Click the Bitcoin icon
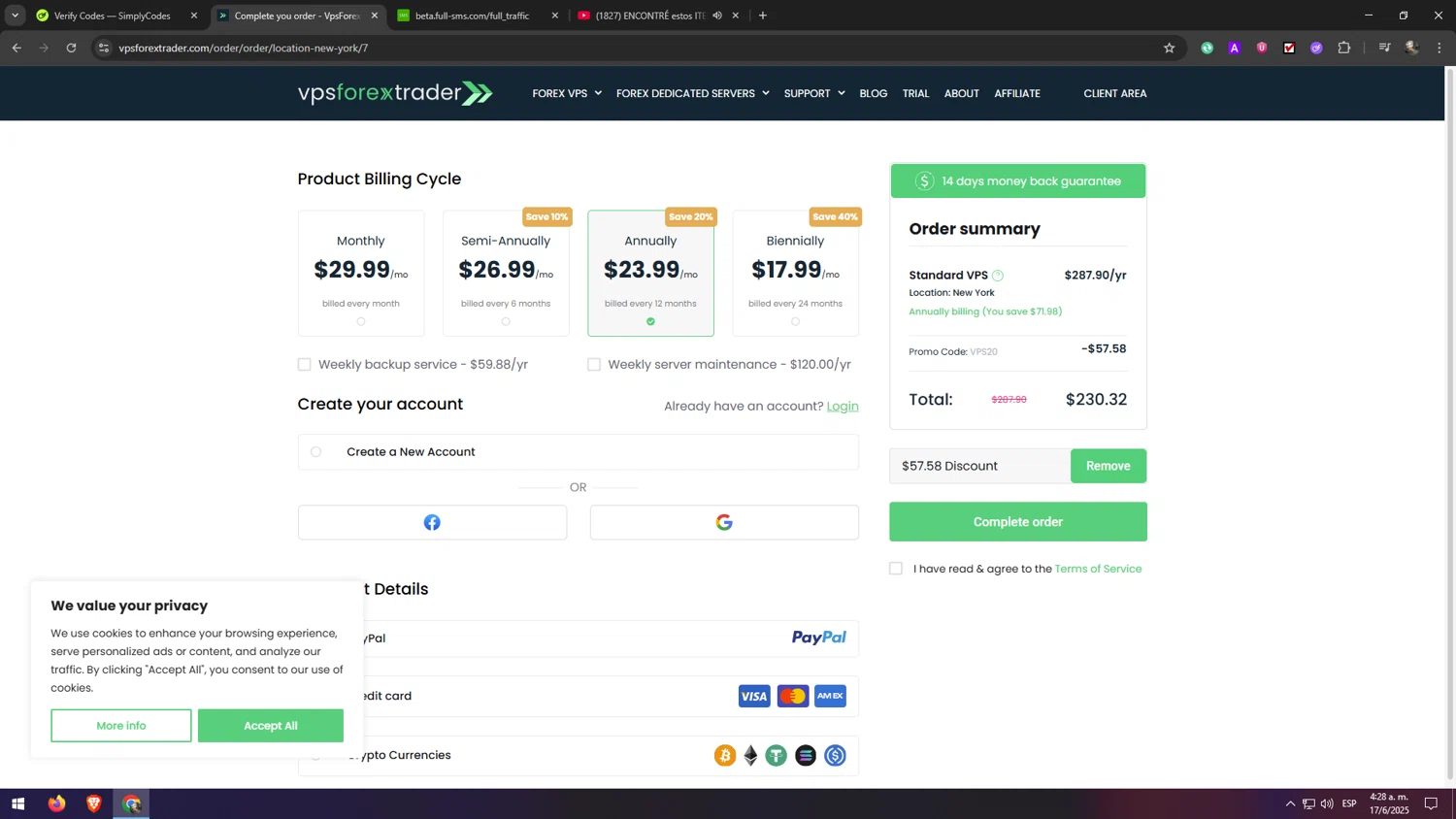This screenshot has width=1456, height=819. coord(725,755)
